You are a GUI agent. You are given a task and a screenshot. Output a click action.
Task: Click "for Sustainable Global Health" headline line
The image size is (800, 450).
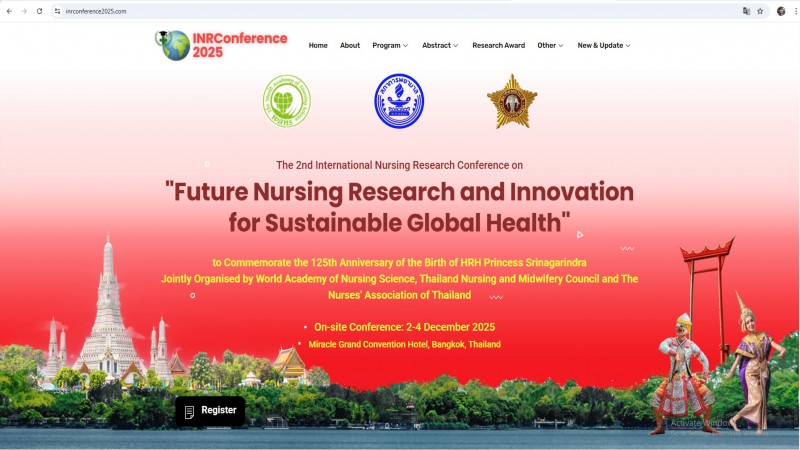point(399,223)
